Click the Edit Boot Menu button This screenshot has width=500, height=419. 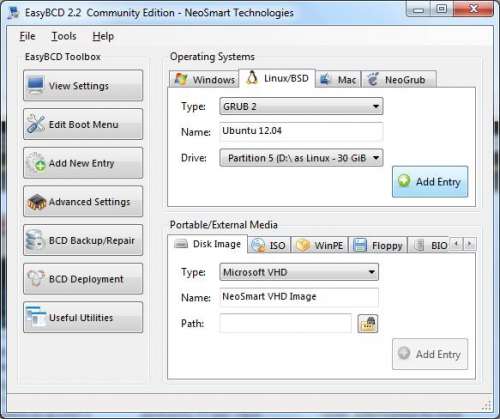[83, 124]
